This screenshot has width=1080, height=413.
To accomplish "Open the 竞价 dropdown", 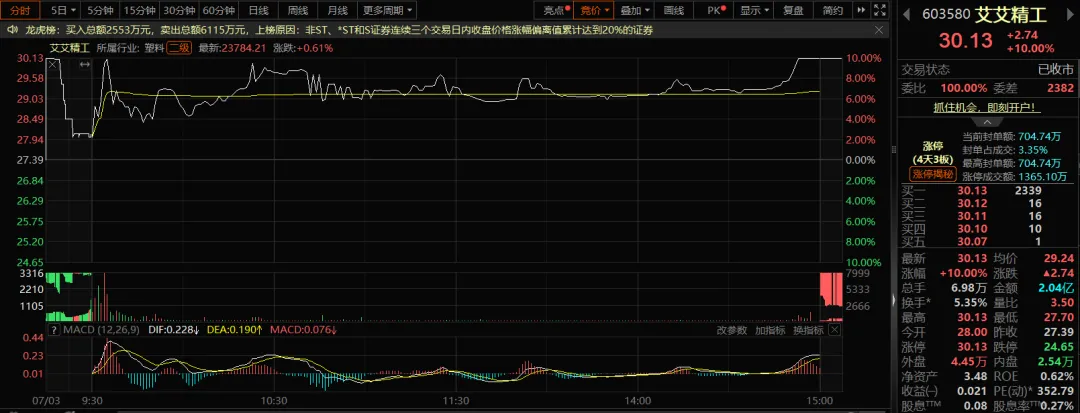I will pyautogui.click(x=593, y=10).
